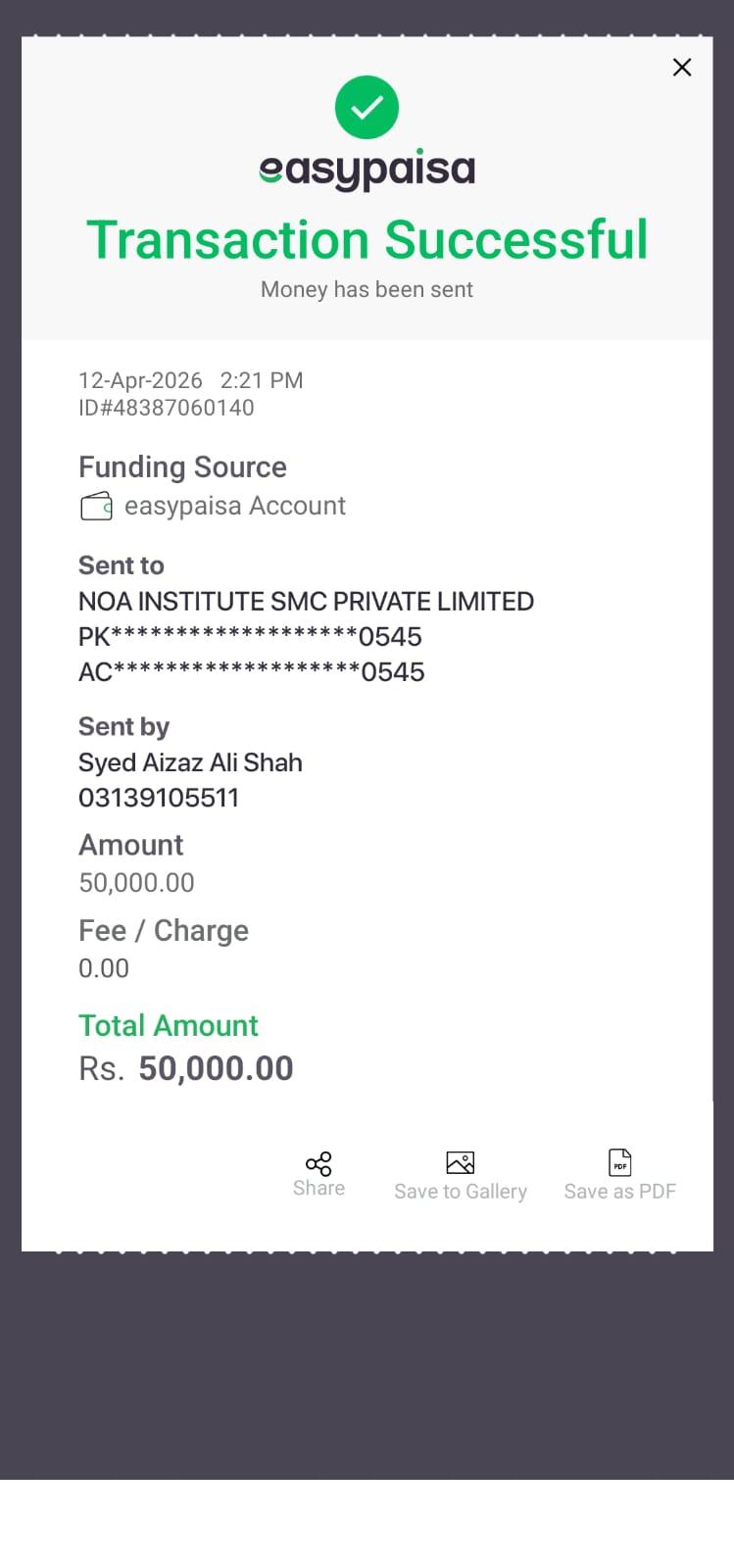Click the recipient name NOA INSTITUTE SMC PRIVATE LIMITED
This screenshot has height=1568, width=734.
pos(306,601)
